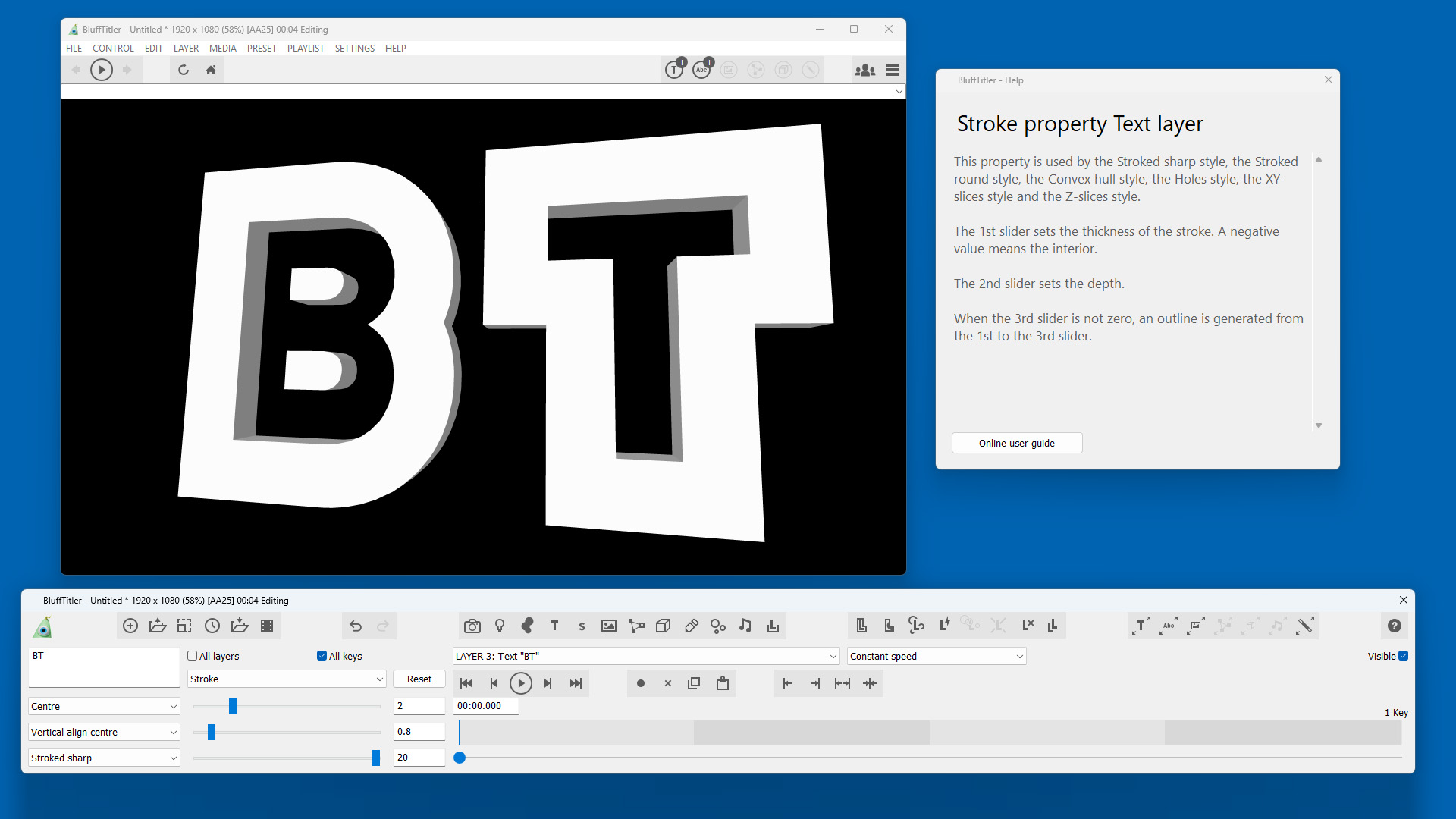Click the home icon in top toolbar
The image size is (1456, 819).
[211, 70]
